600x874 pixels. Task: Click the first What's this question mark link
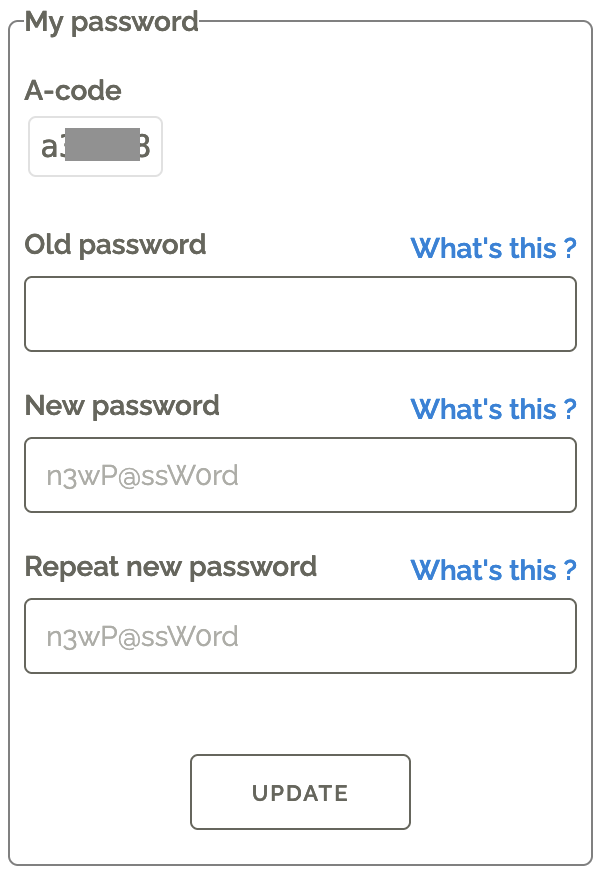click(494, 248)
